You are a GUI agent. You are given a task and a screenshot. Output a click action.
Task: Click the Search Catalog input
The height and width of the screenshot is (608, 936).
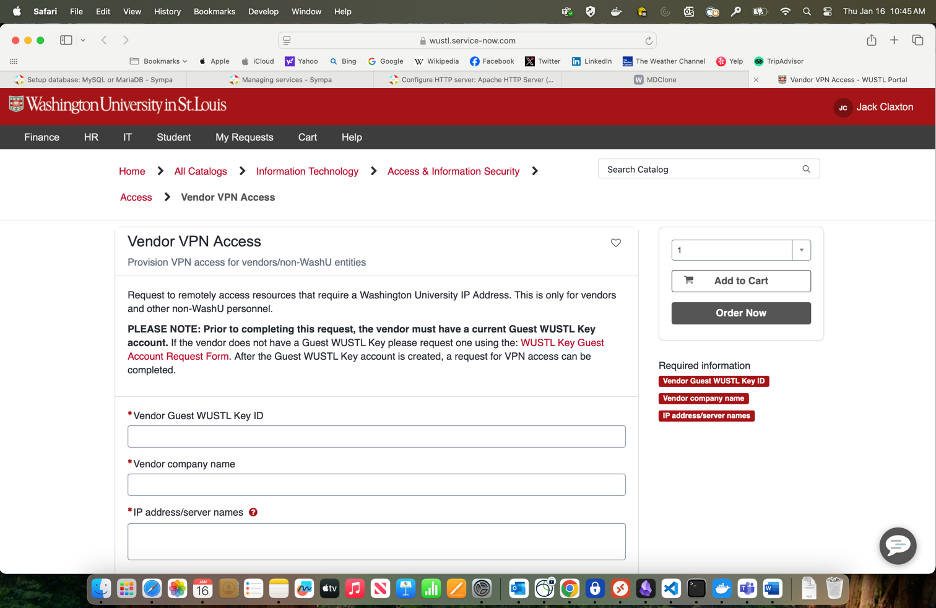pos(701,169)
